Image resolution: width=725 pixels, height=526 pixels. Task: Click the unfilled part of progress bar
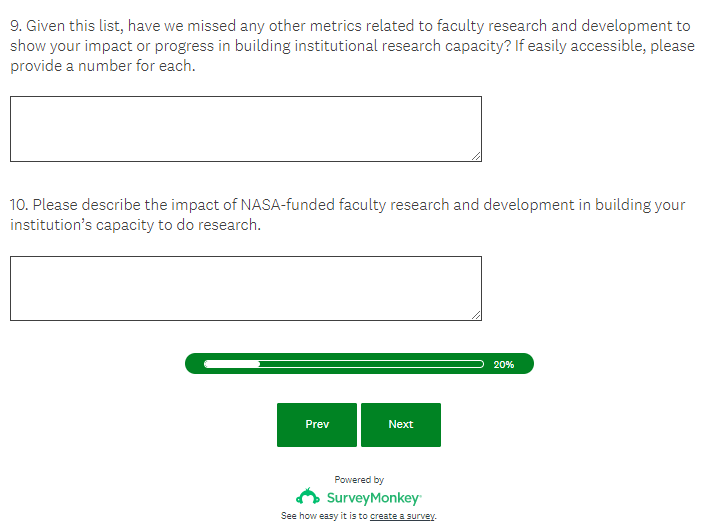pos(370,364)
